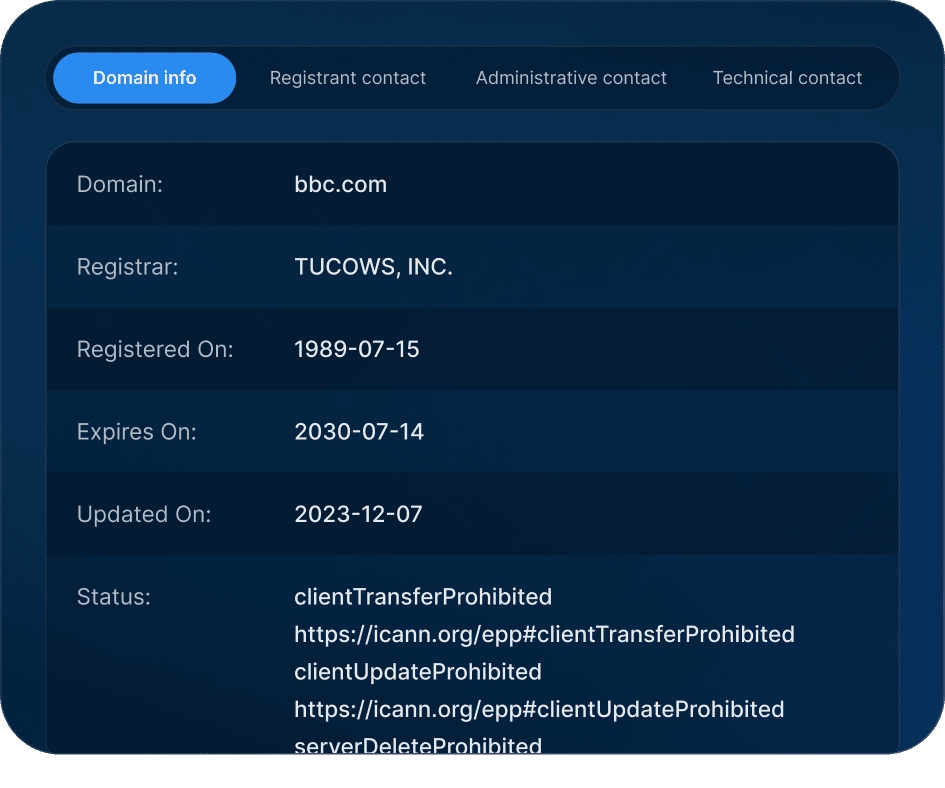Switch to the Registrant contact tab
The image size is (945, 788).
[348, 77]
